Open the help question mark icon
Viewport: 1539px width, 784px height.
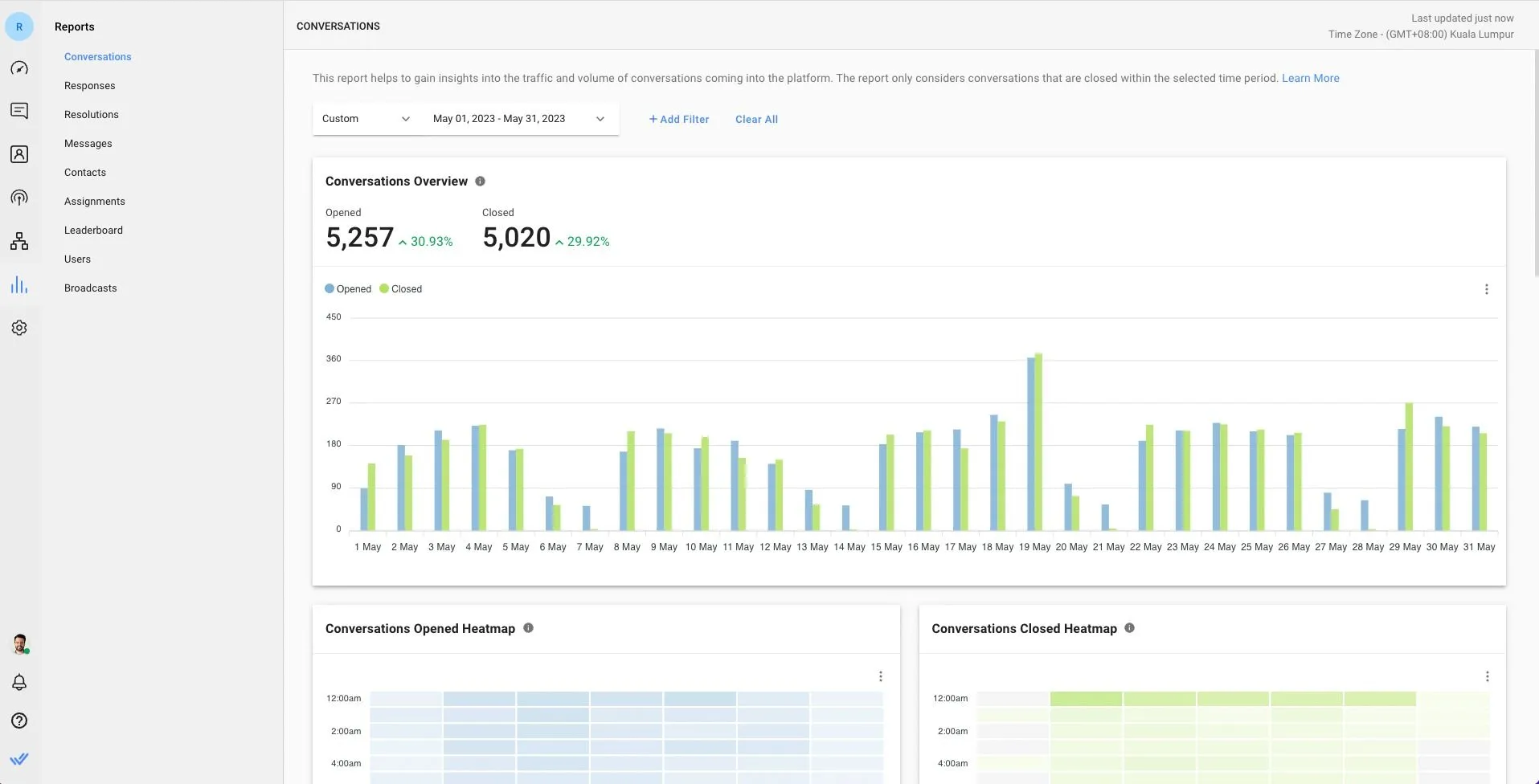[19, 721]
